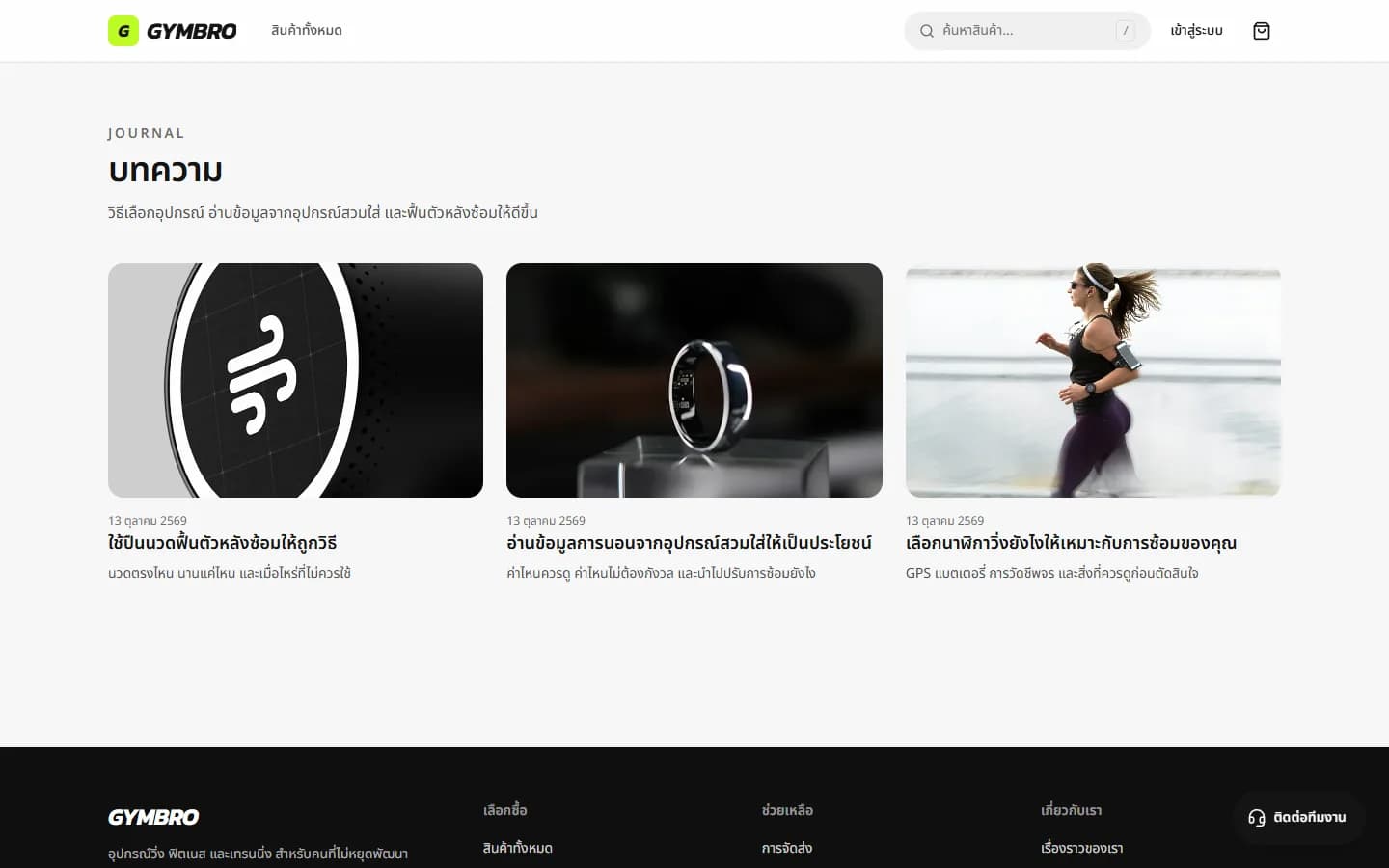Open article อ่านข้อมูลการนอนจากอุปกรณ์สวมใส่ให้เป็นประโยชน์

click(689, 543)
